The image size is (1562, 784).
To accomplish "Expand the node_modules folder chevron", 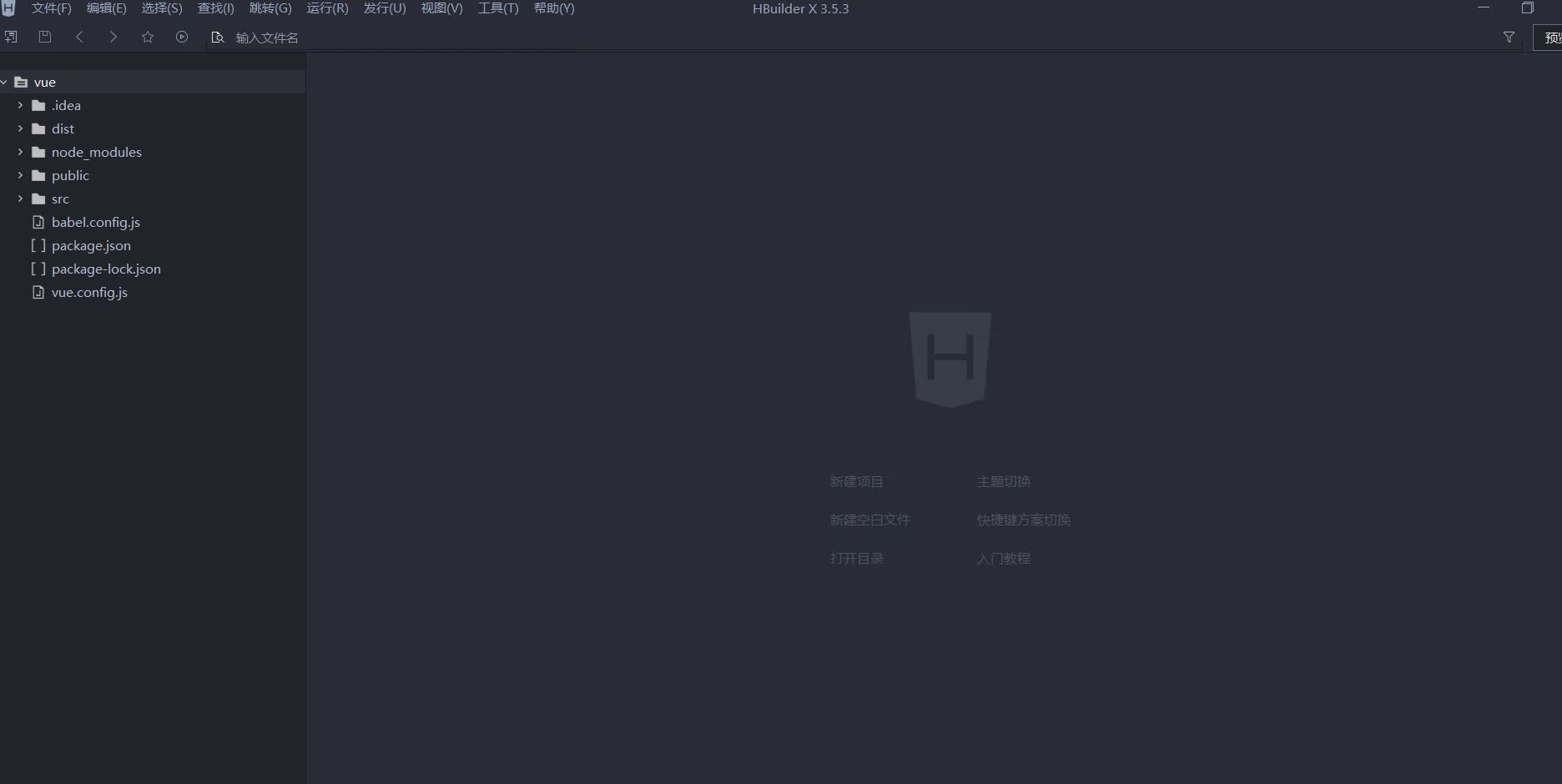I will [x=20, y=152].
